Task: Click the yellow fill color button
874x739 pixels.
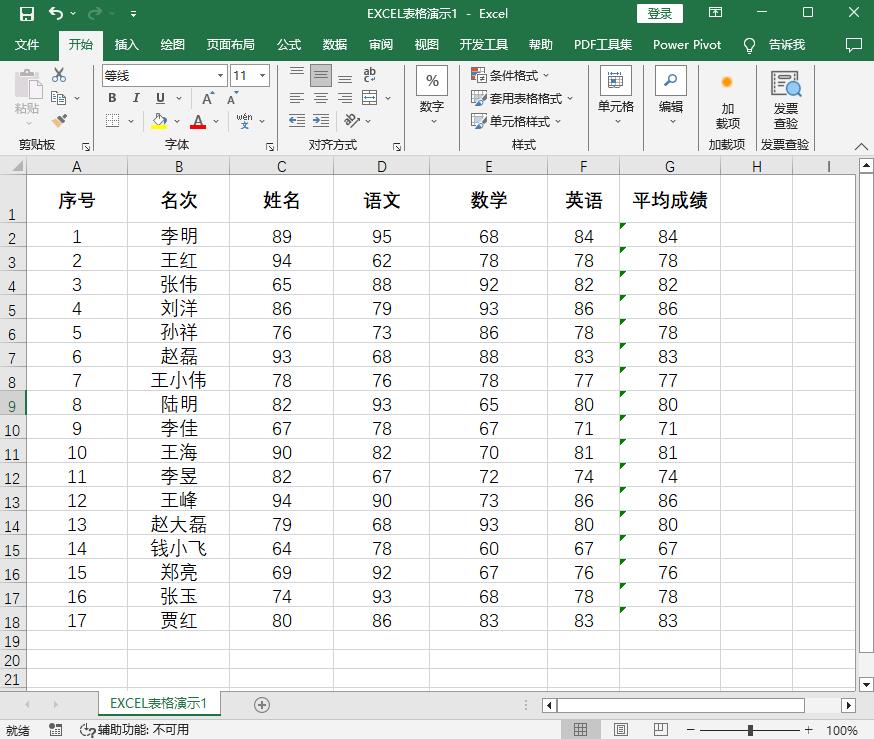Action: (159, 121)
